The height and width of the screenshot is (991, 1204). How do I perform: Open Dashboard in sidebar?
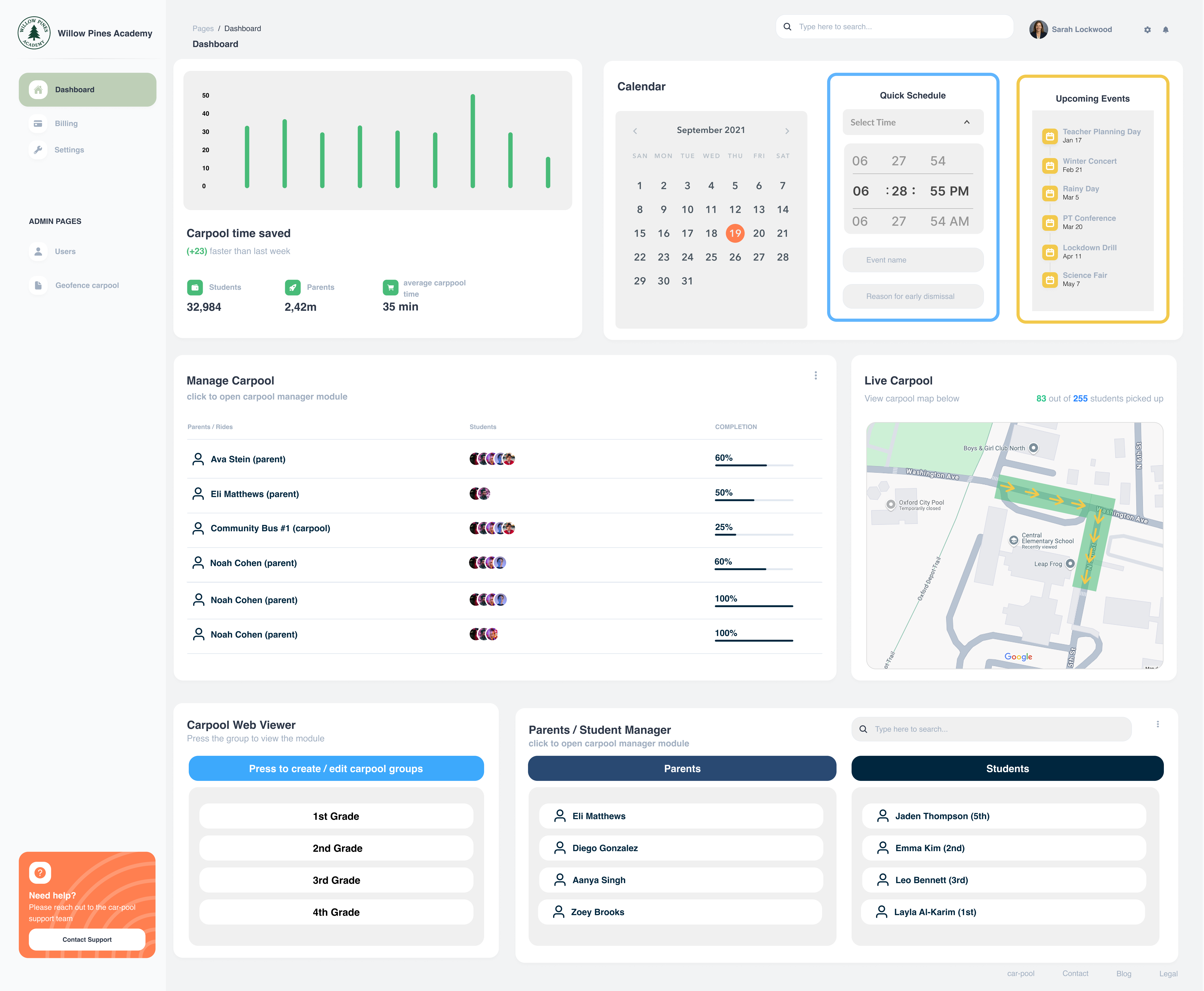click(x=87, y=90)
